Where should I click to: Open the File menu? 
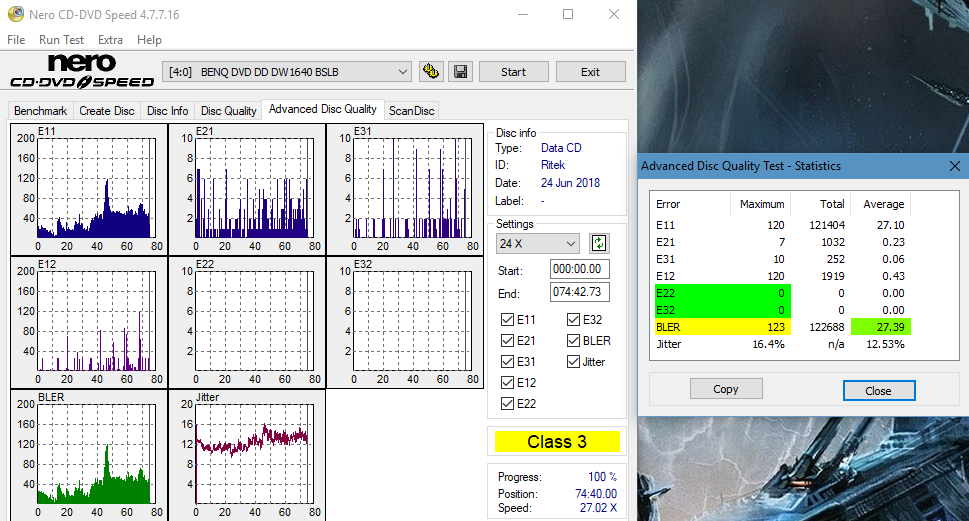(x=16, y=40)
